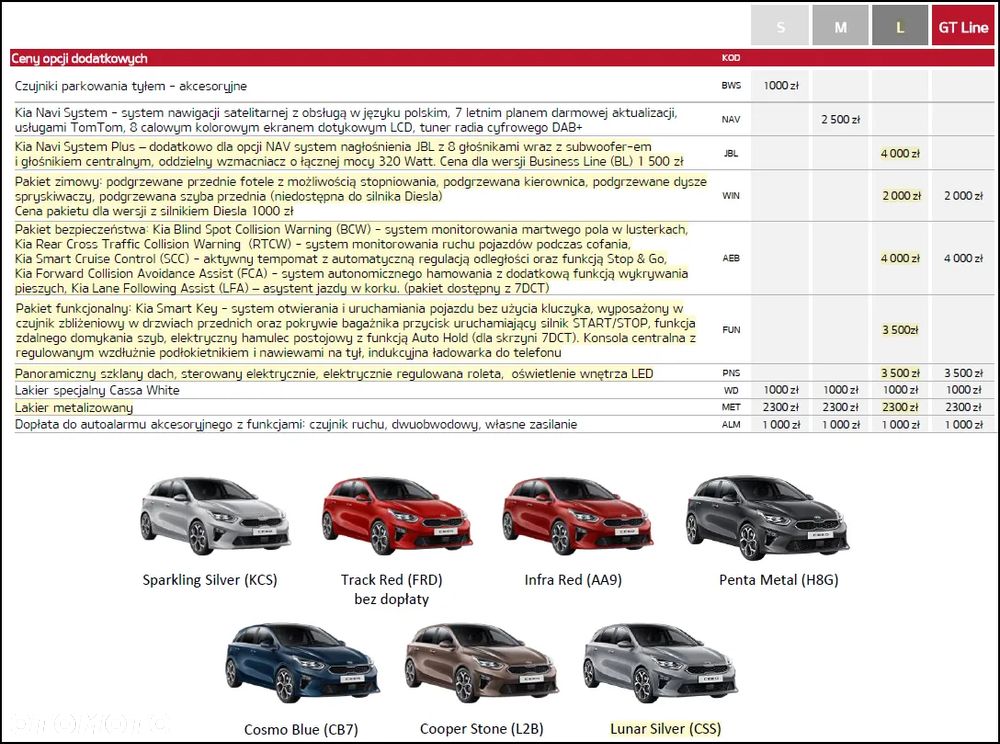
Task: Click 'Dopłata do autoalarmu' row text
Action: coord(296,425)
